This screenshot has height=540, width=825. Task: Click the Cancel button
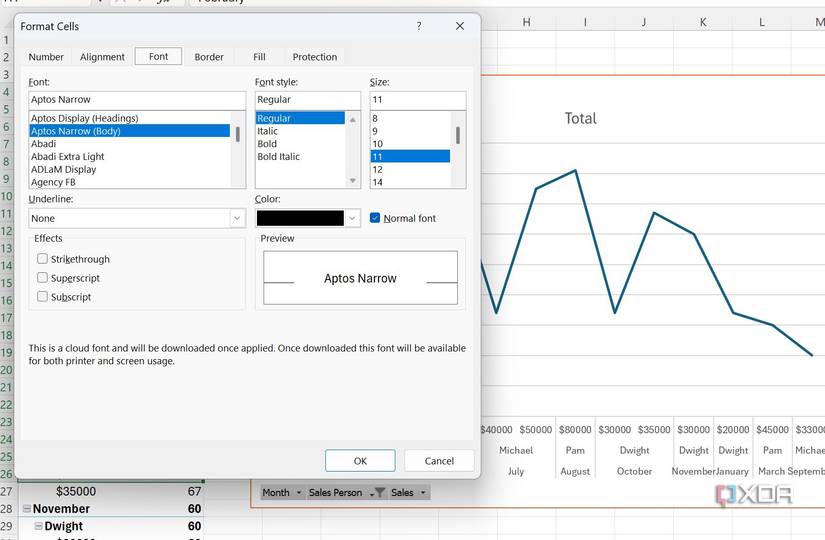click(439, 461)
